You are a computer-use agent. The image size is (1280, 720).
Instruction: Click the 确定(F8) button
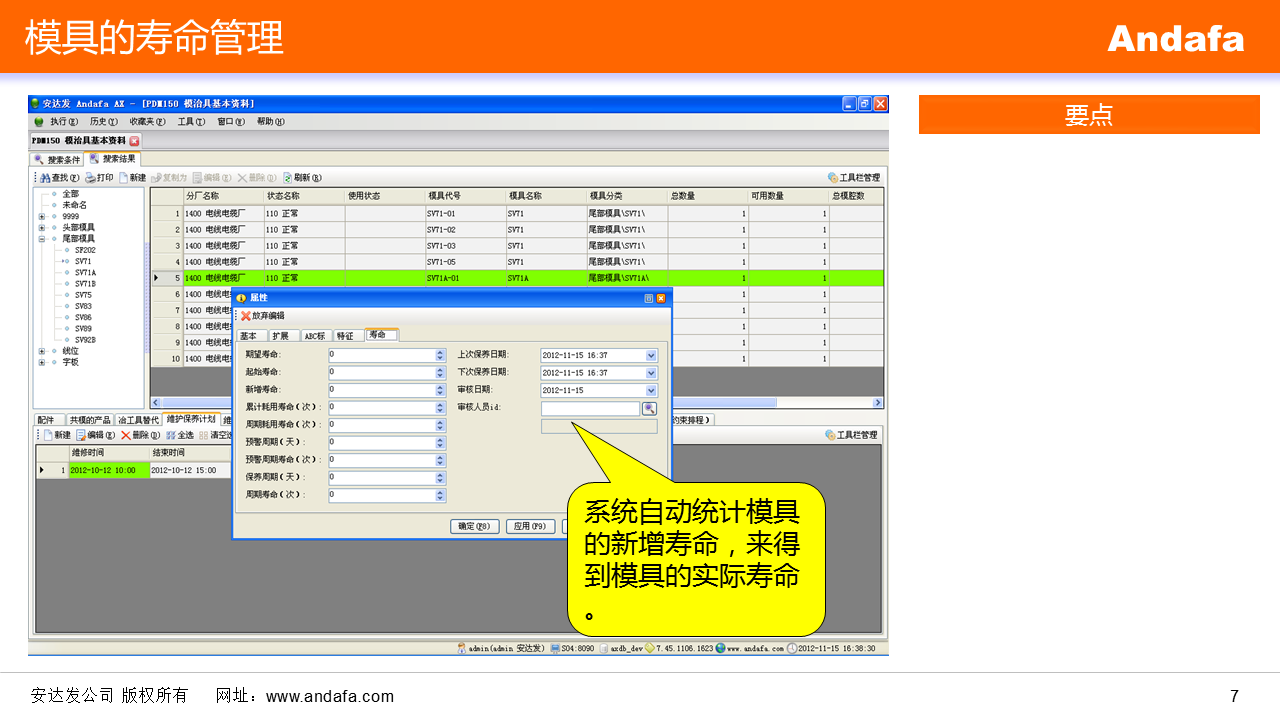pos(474,526)
